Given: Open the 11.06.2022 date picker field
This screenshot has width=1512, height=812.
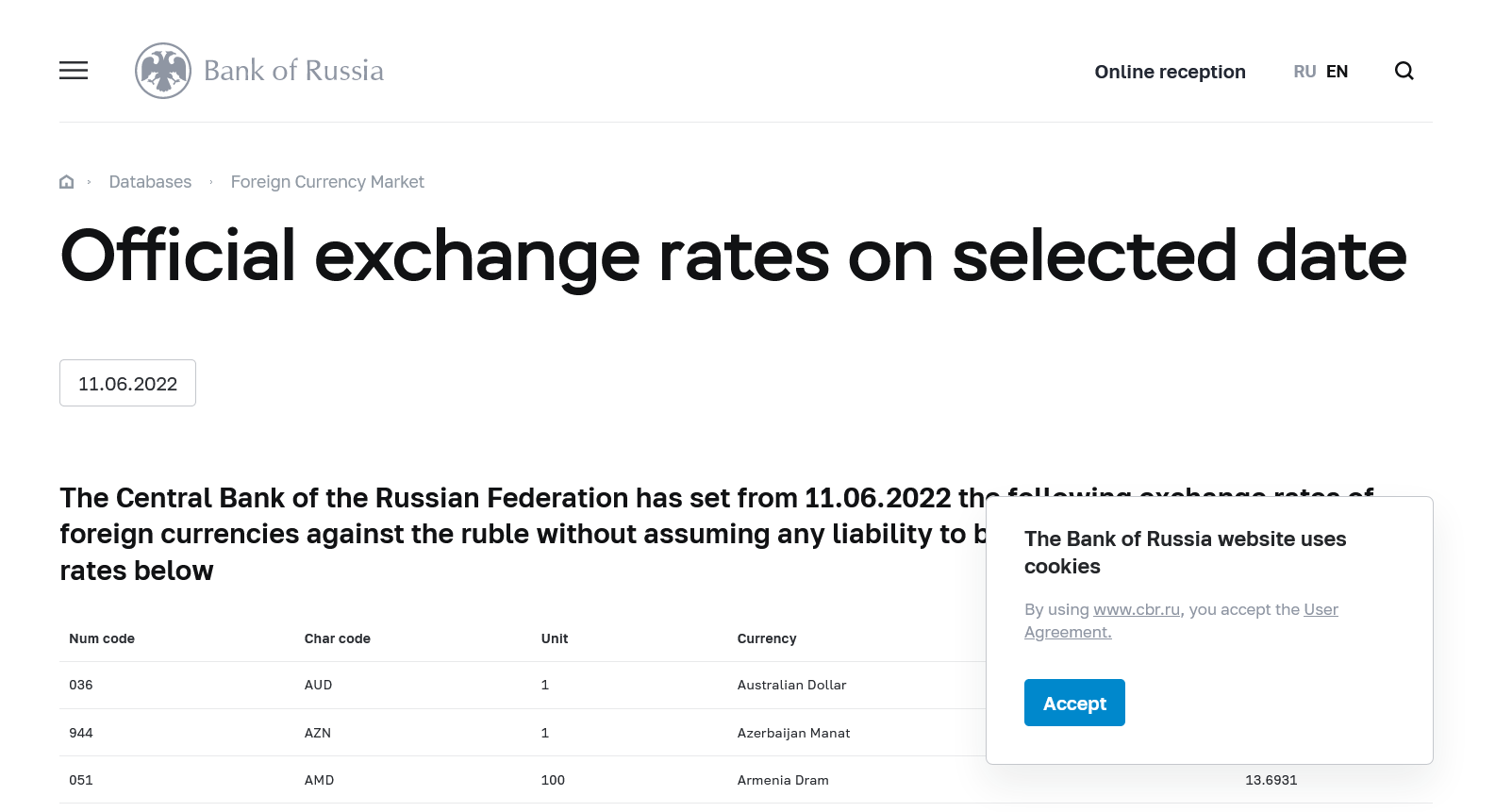Looking at the screenshot, I should [127, 383].
